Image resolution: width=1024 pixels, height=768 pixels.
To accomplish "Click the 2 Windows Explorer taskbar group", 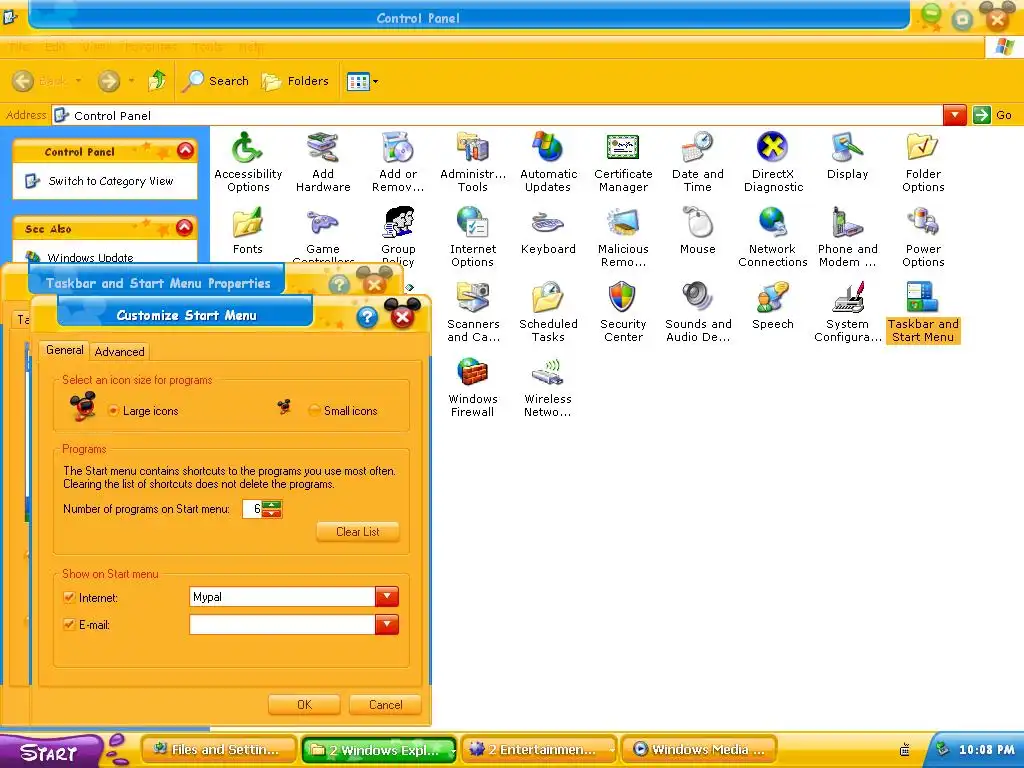I will [x=379, y=750].
